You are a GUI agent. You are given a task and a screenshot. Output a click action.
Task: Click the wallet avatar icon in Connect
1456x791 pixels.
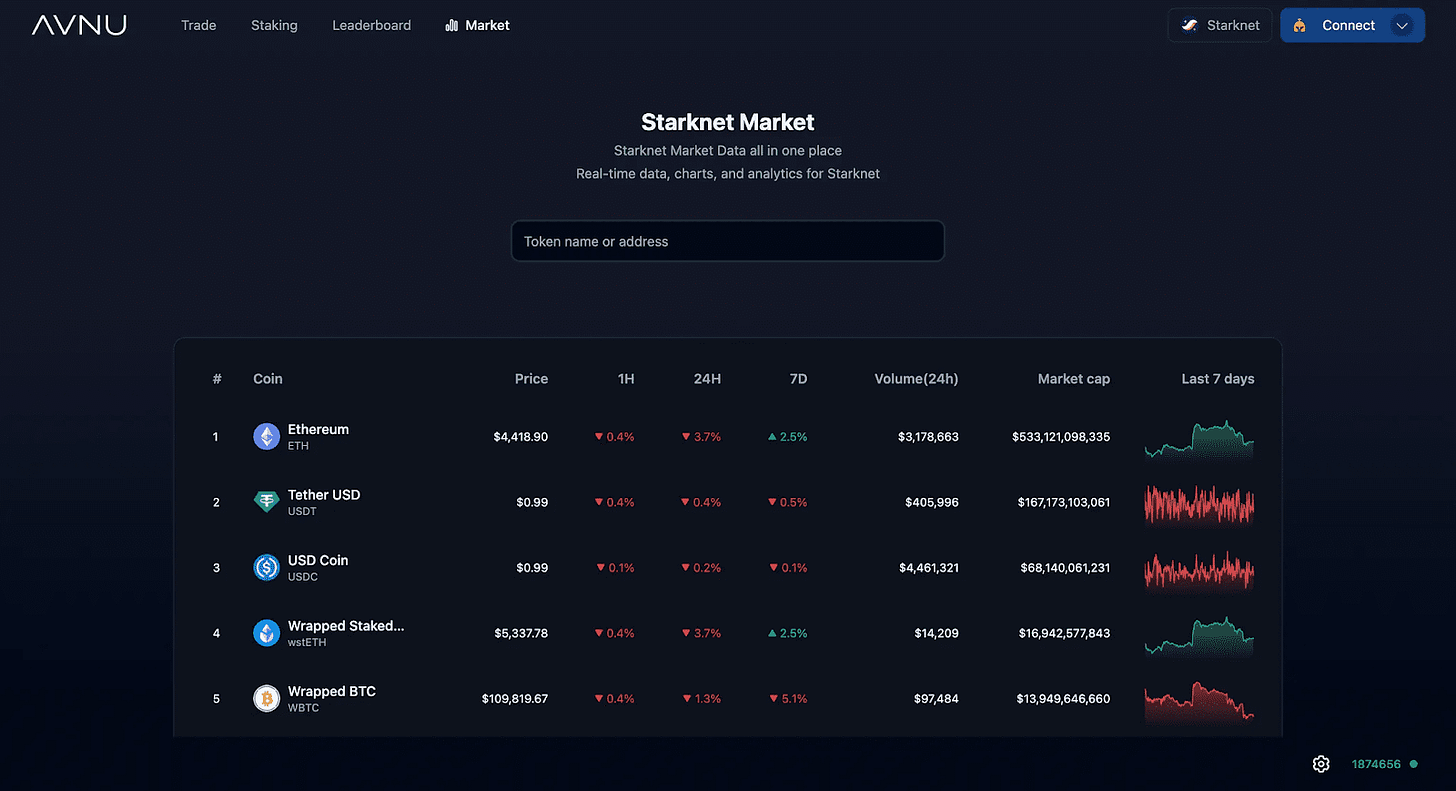point(1300,25)
